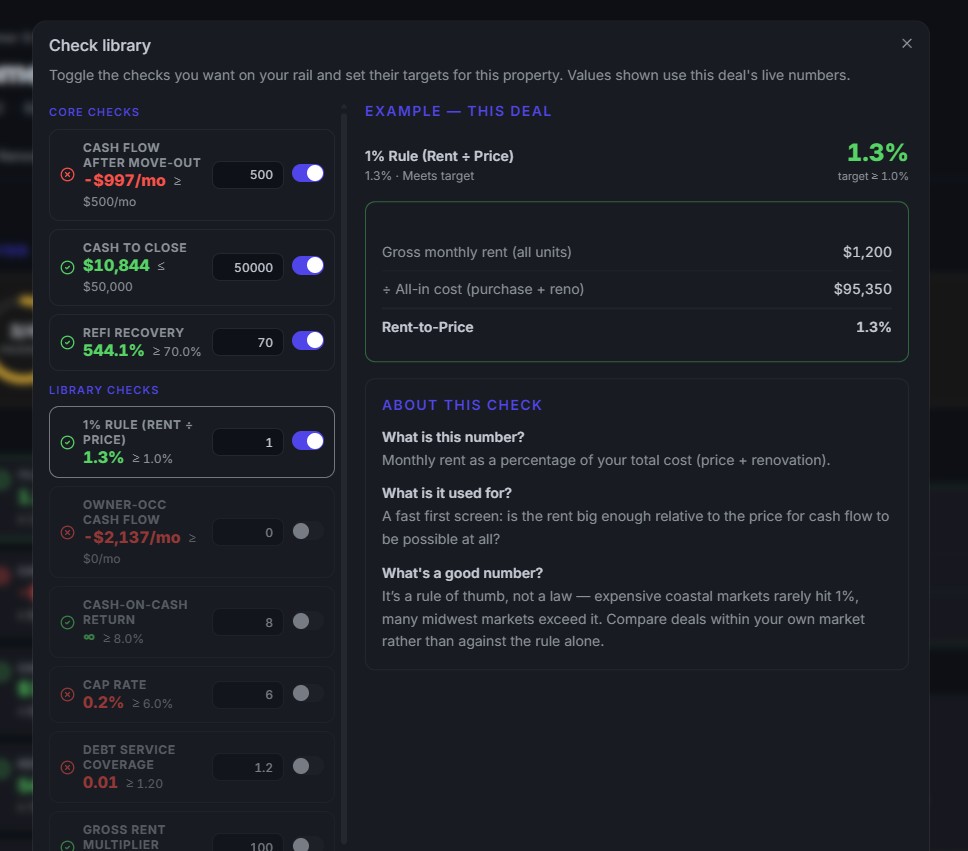Click the red fail icon beside Owner-Occ Cash Flow
968x851 pixels.
[x=68, y=532]
